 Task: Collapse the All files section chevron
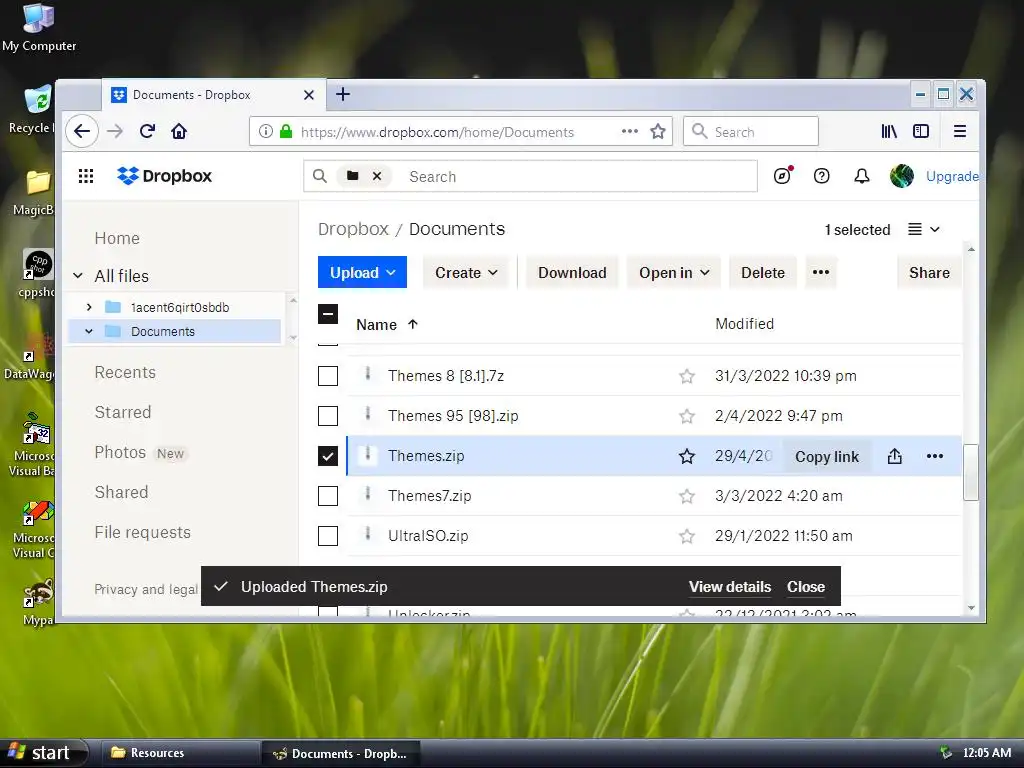pyautogui.click(x=78, y=276)
